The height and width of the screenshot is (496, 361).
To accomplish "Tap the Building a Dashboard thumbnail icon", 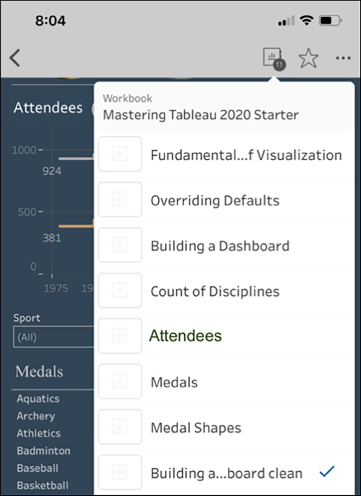I will (120, 245).
